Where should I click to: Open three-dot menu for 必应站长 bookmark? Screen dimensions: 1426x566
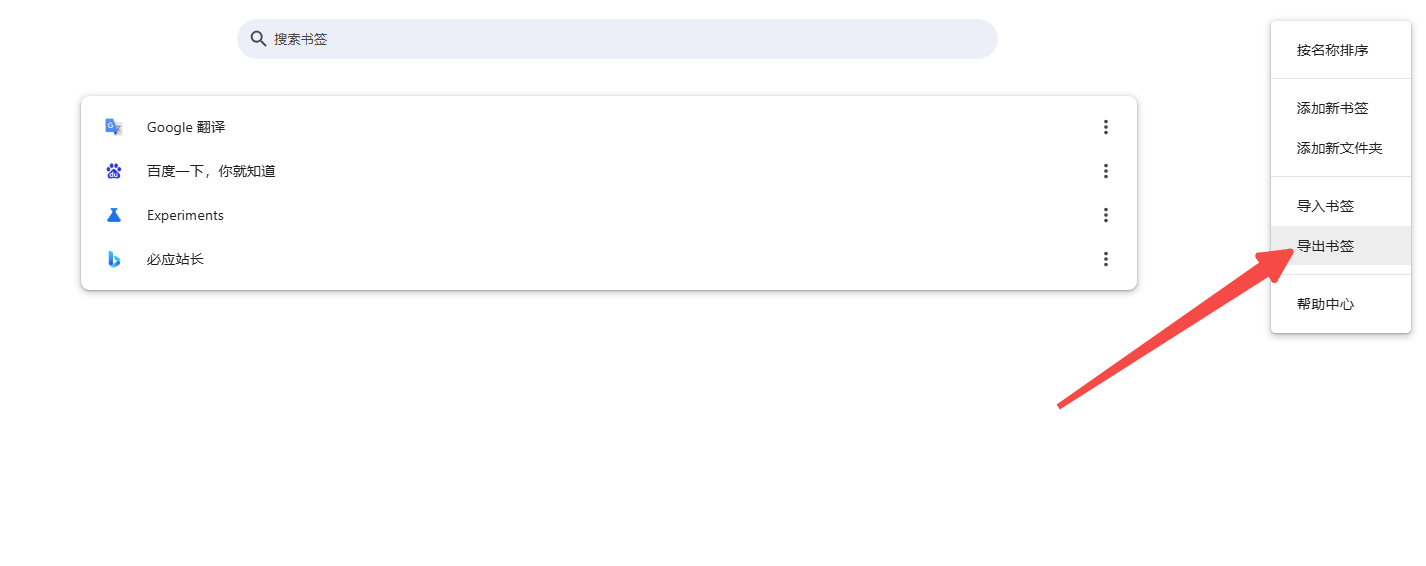[x=1106, y=259]
